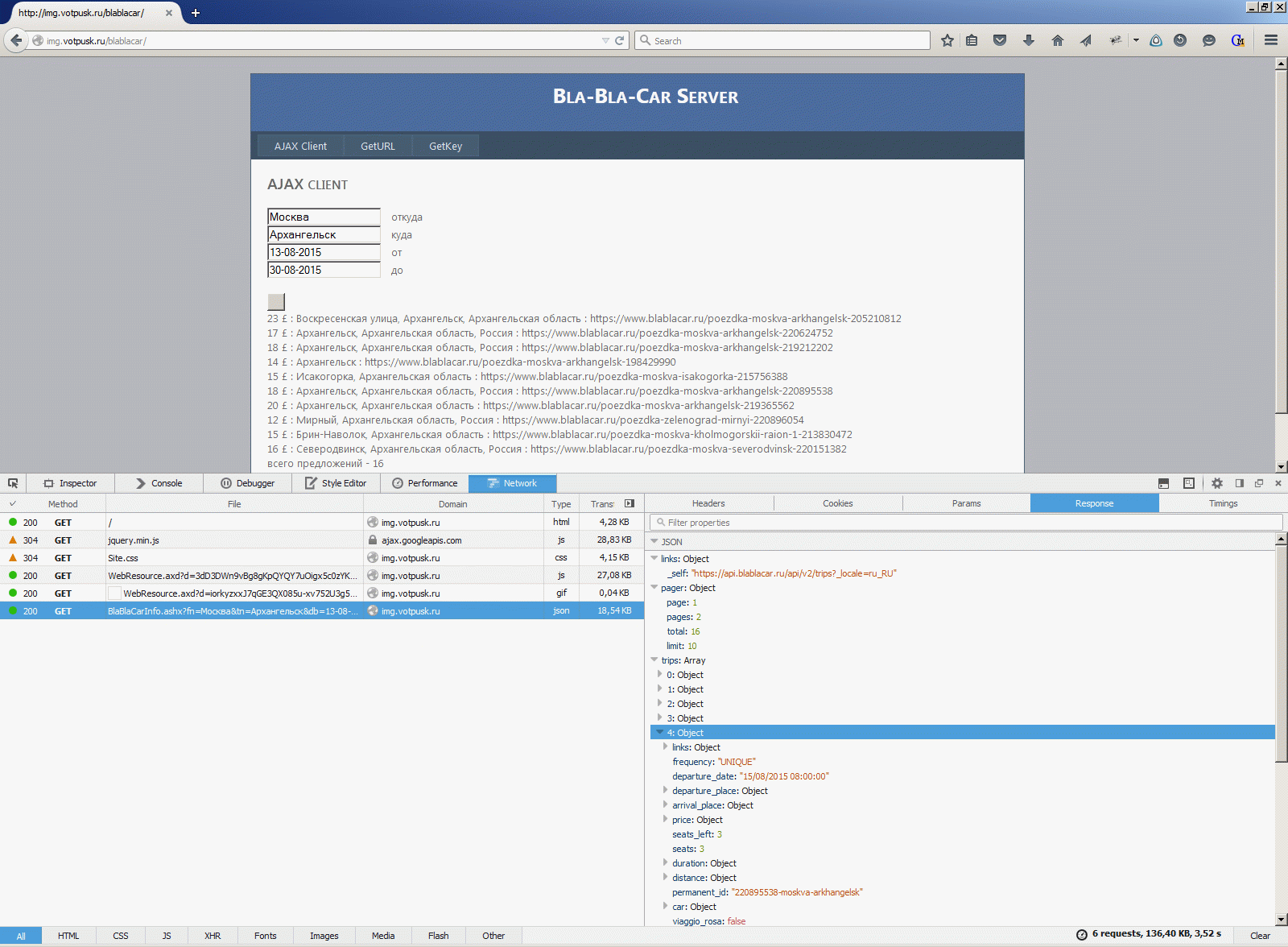The image size is (1288, 947).
Task: Filter requests by XHR
Action: coord(213,936)
